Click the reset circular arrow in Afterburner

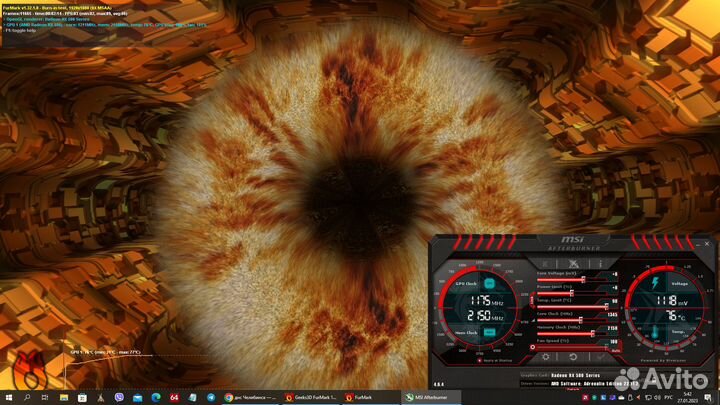pyautogui.click(x=573, y=357)
